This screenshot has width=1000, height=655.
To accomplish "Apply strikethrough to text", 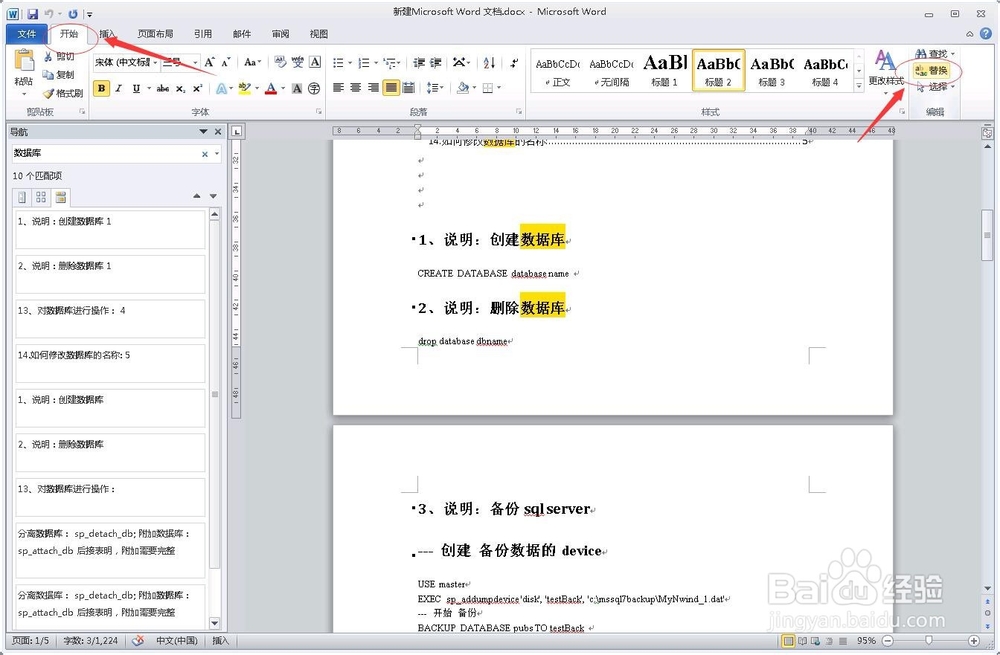I will tap(162, 88).
